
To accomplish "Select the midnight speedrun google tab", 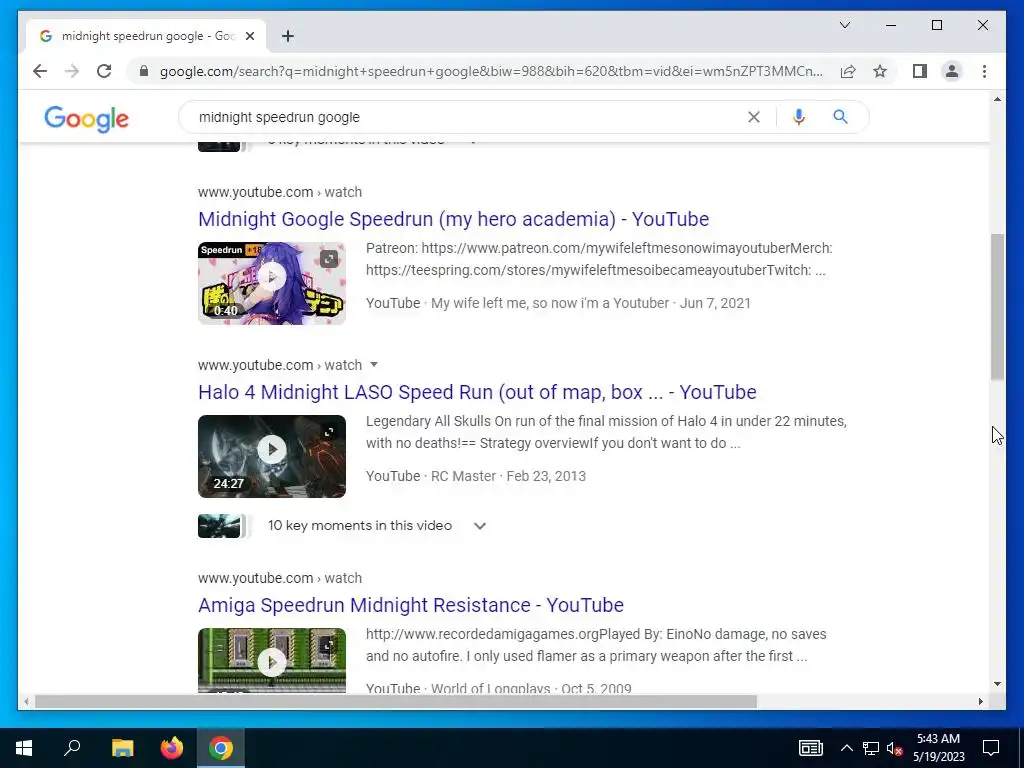I will pos(146,36).
